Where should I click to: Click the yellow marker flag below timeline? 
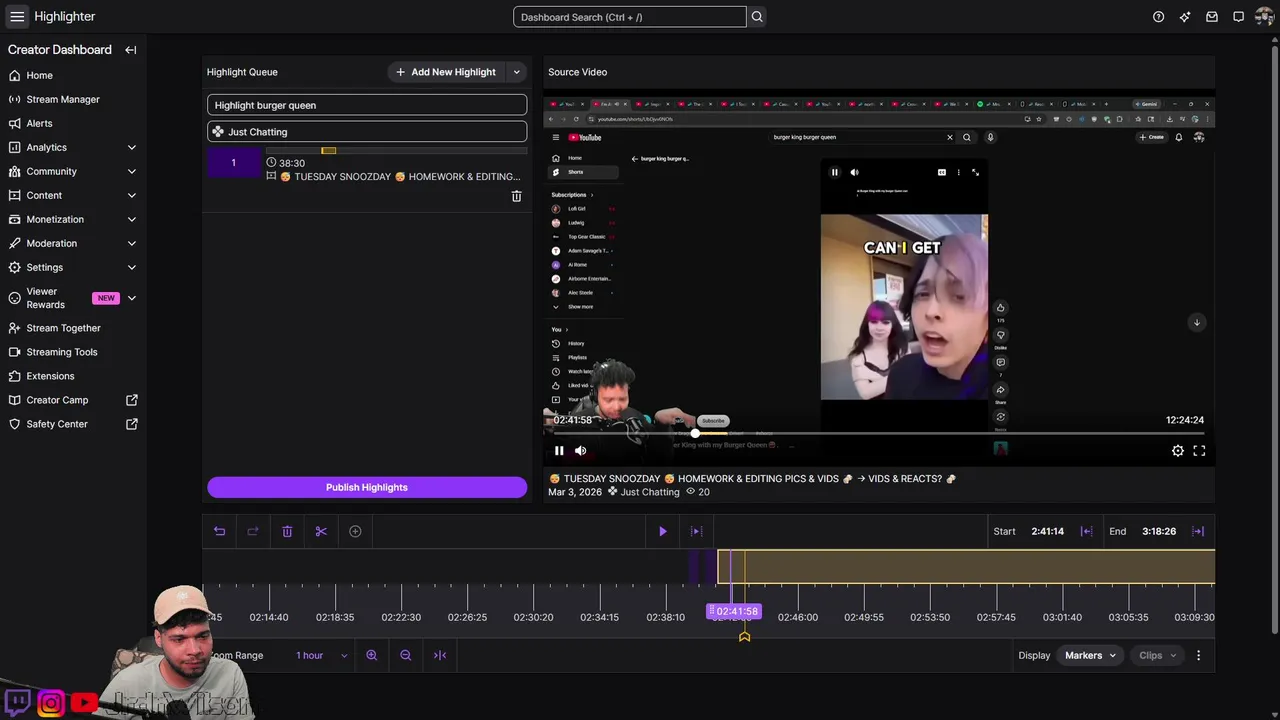click(x=744, y=636)
